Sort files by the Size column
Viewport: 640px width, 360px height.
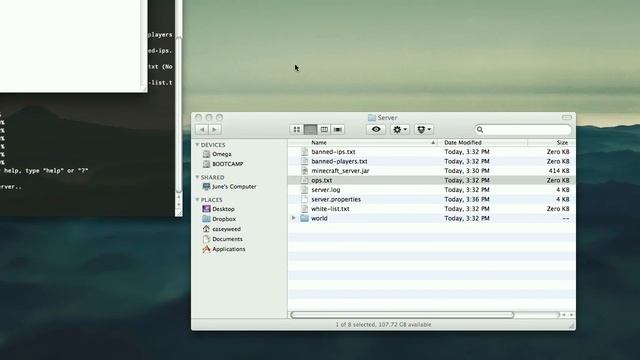pyautogui.click(x=551, y=142)
